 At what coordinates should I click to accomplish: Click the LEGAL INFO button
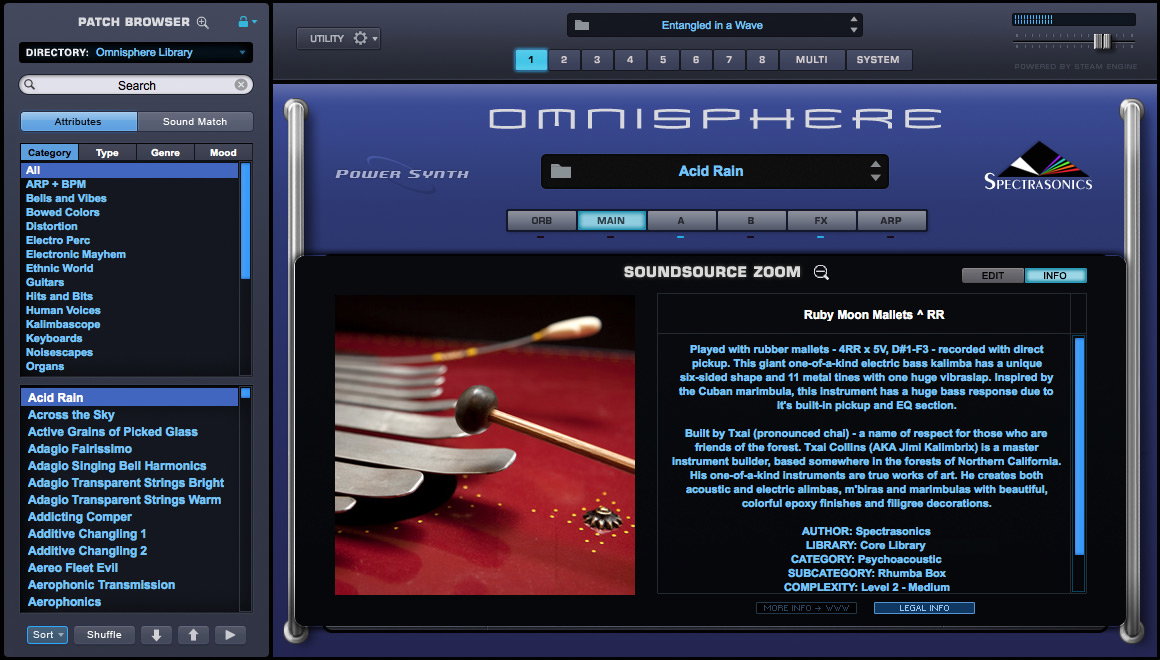click(x=924, y=608)
